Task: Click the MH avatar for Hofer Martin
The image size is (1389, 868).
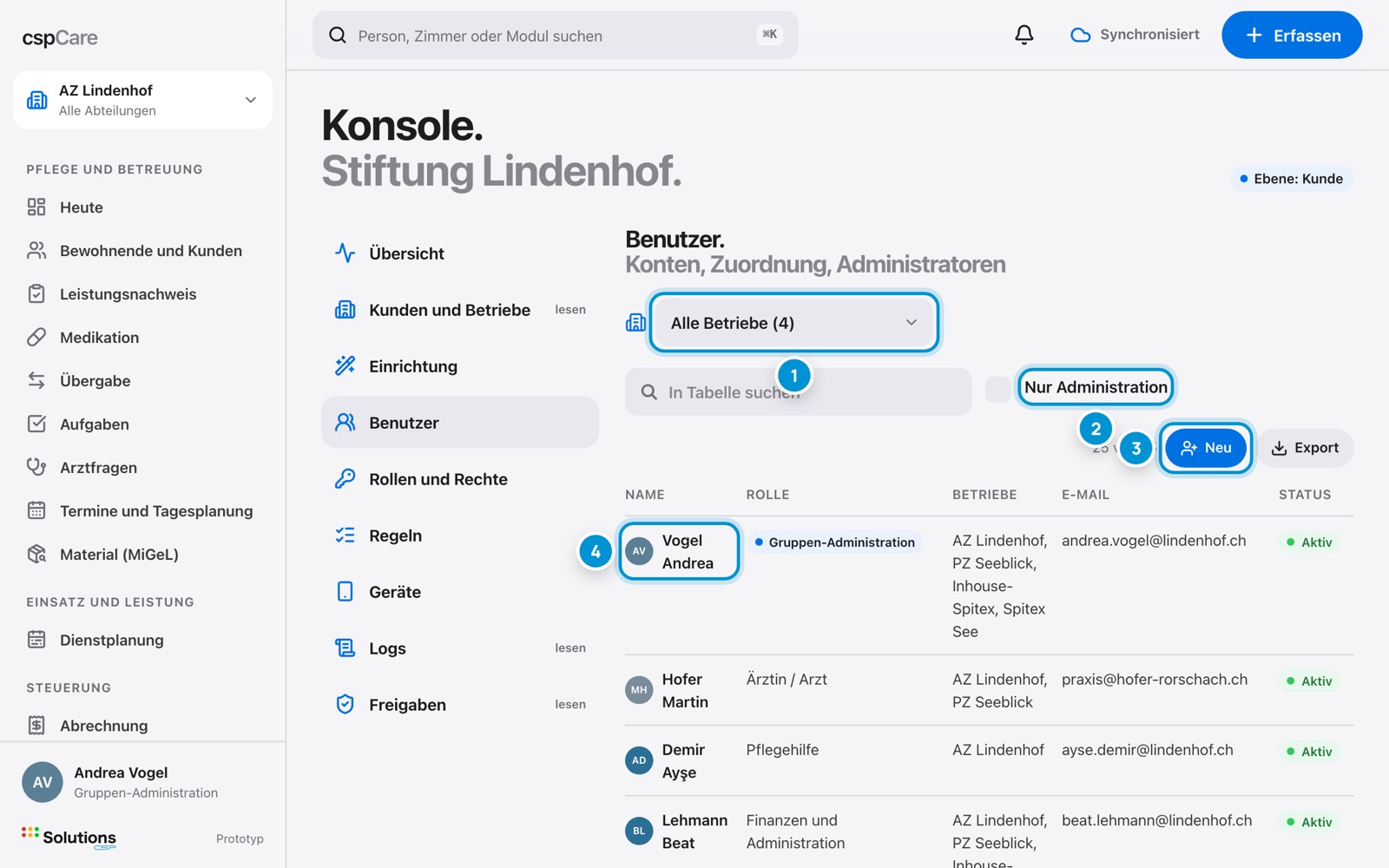Action: [639, 690]
